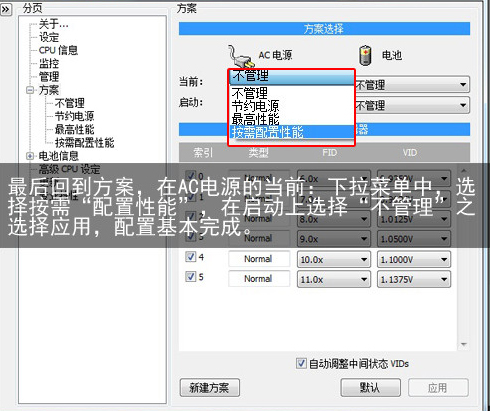The width and height of the screenshot is (490, 411).
Task: Select CPU 信息 in the tree
Action: (58, 50)
